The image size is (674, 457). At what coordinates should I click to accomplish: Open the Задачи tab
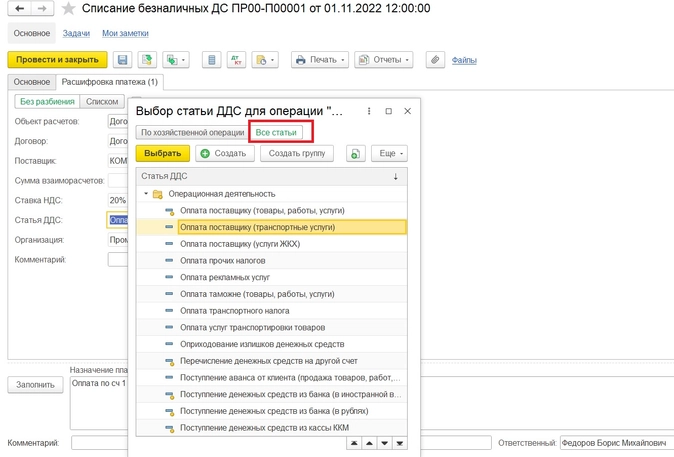pyautogui.click(x=76, y=34)
